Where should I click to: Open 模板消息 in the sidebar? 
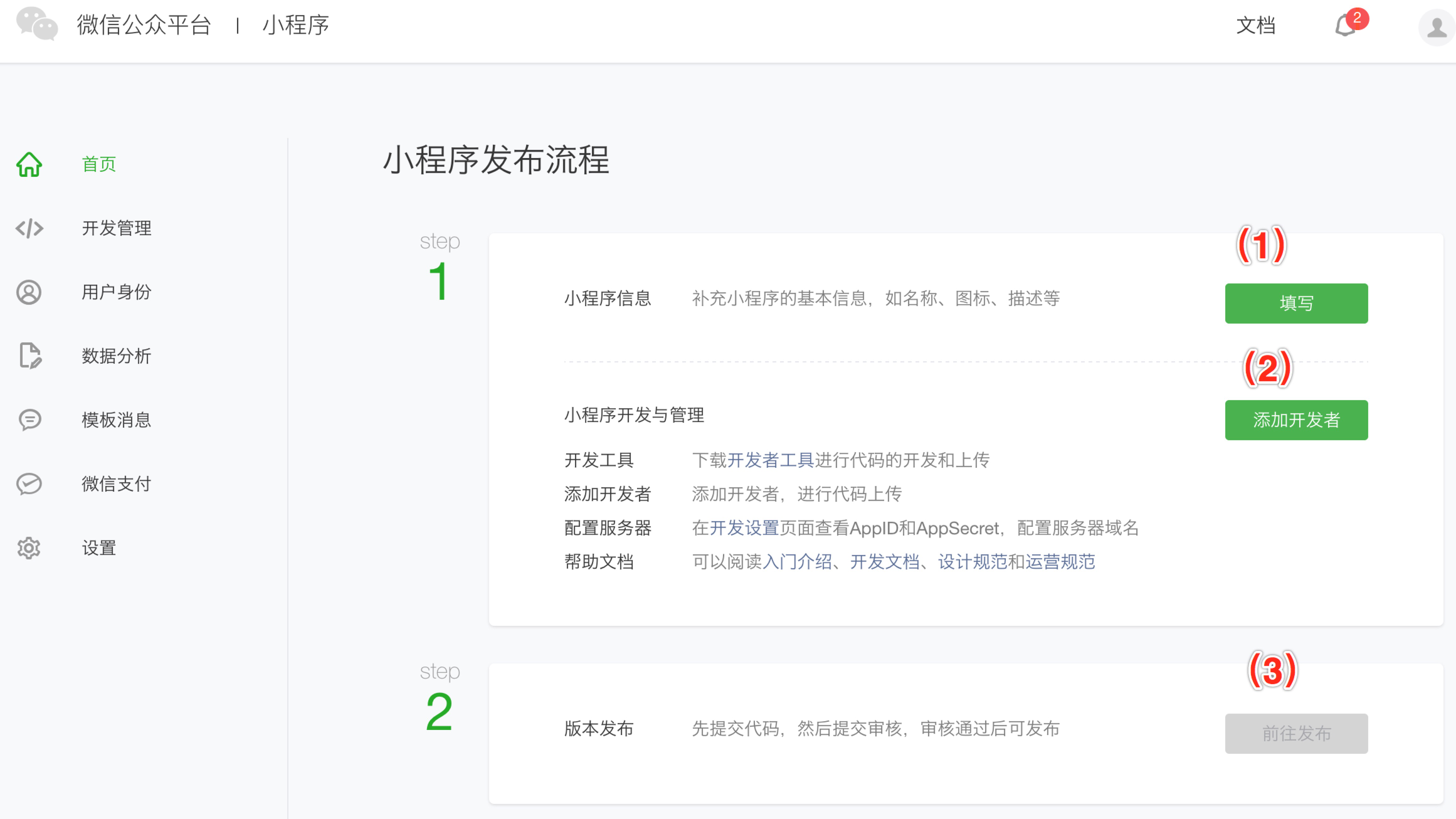click(117, 420)
